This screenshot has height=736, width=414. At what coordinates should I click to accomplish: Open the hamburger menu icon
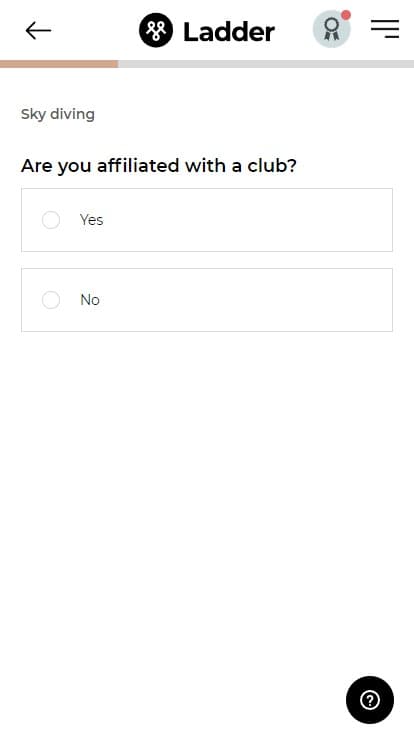(385, 29)
